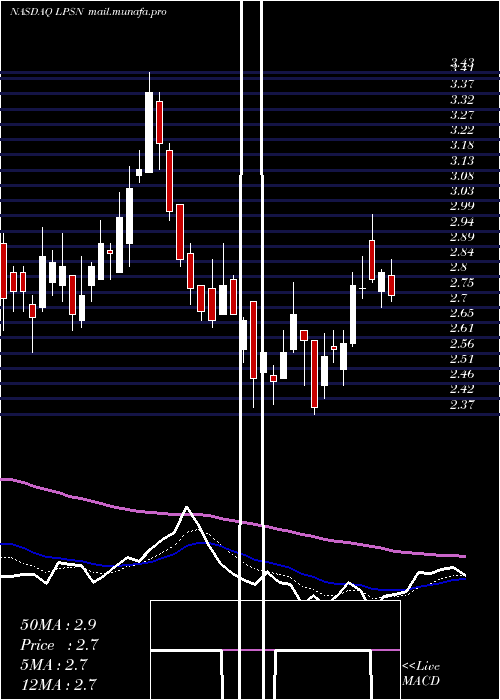Click the 2.37 price axis label
The height and width of the screenshot is (700, 500).
click(x=462, y=404)
